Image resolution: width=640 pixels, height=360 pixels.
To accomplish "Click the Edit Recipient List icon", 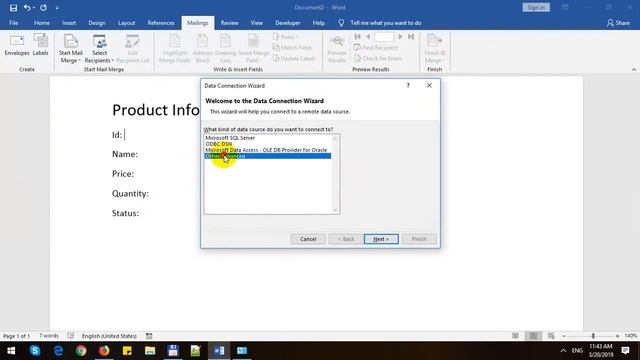I will [132, 49].
